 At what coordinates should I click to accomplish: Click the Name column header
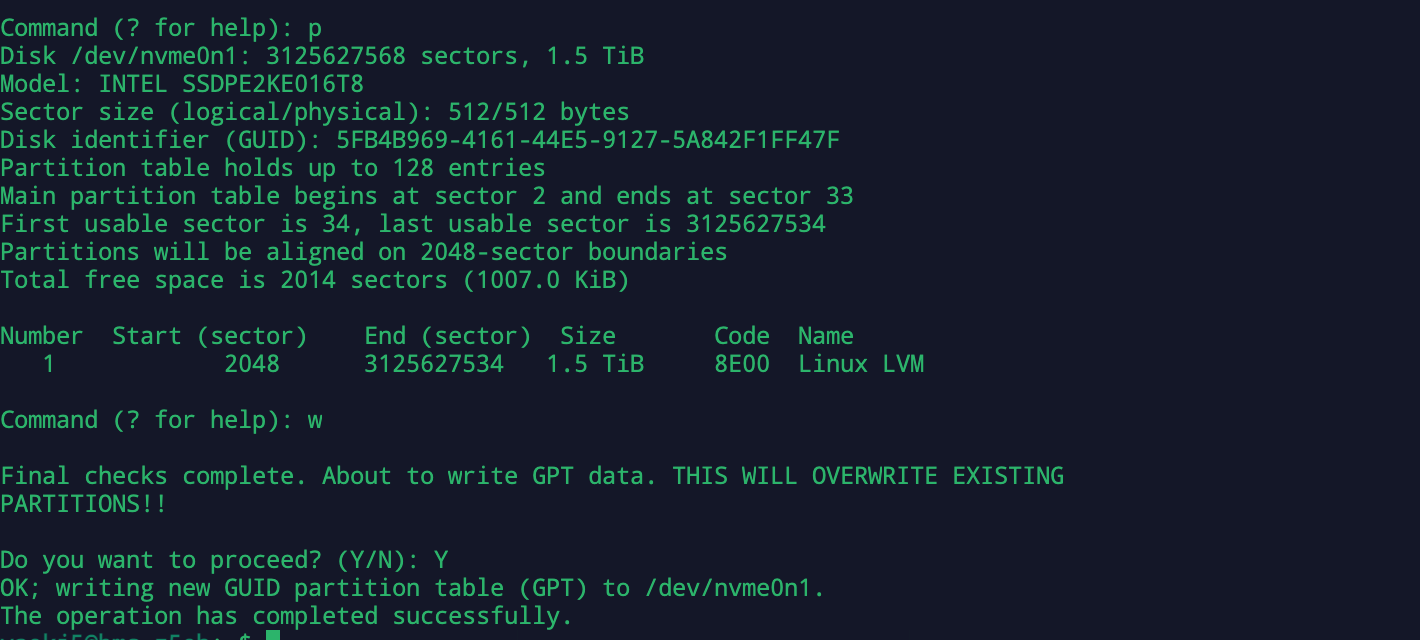point(825,336)
